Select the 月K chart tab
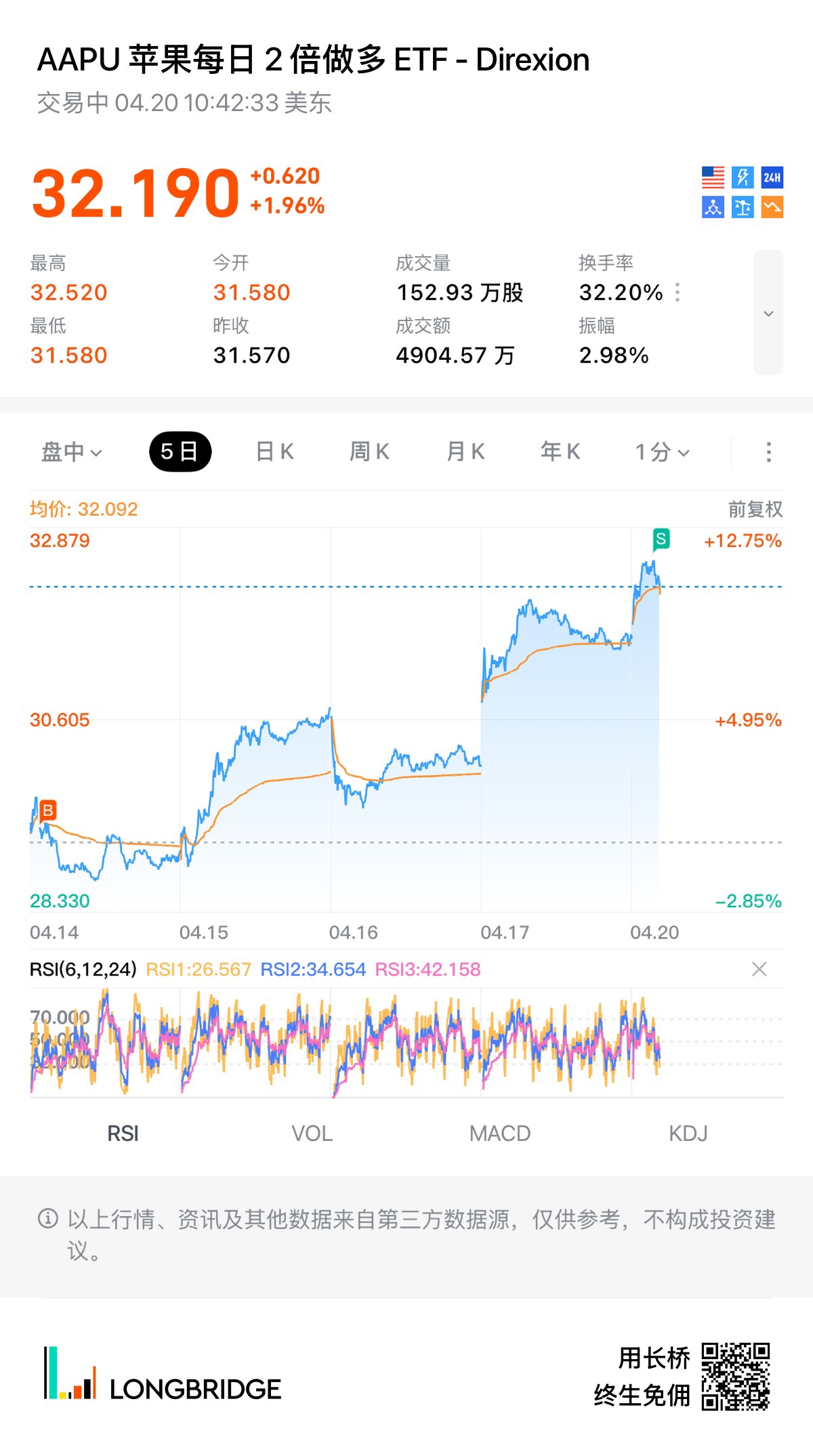The width and height of the screenshot is (813, 1456). point(465,452)
